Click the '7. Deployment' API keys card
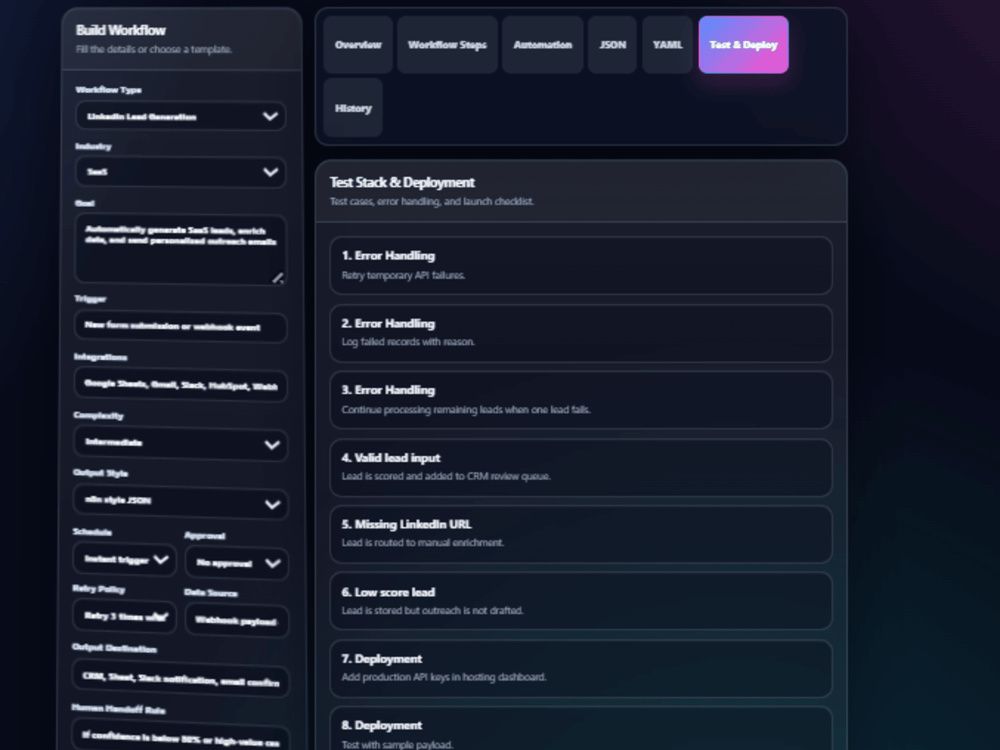This screenshot has width=1000, height=750. 581,669
